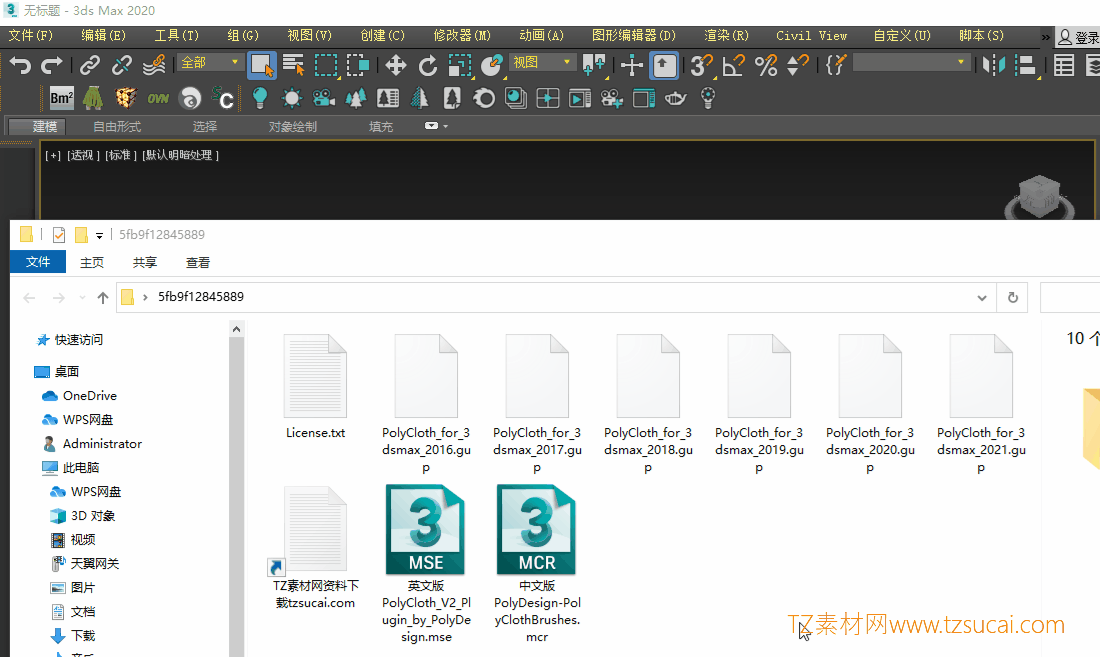Open the reference coordinate system dropdown 视图

(x=542, y=63)
